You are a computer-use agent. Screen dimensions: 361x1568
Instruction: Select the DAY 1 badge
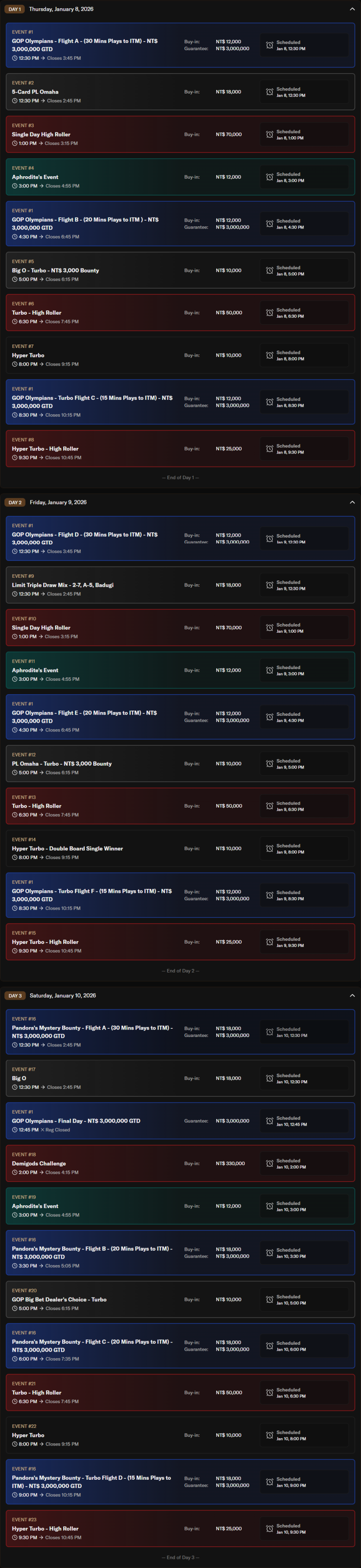(15, 9)
